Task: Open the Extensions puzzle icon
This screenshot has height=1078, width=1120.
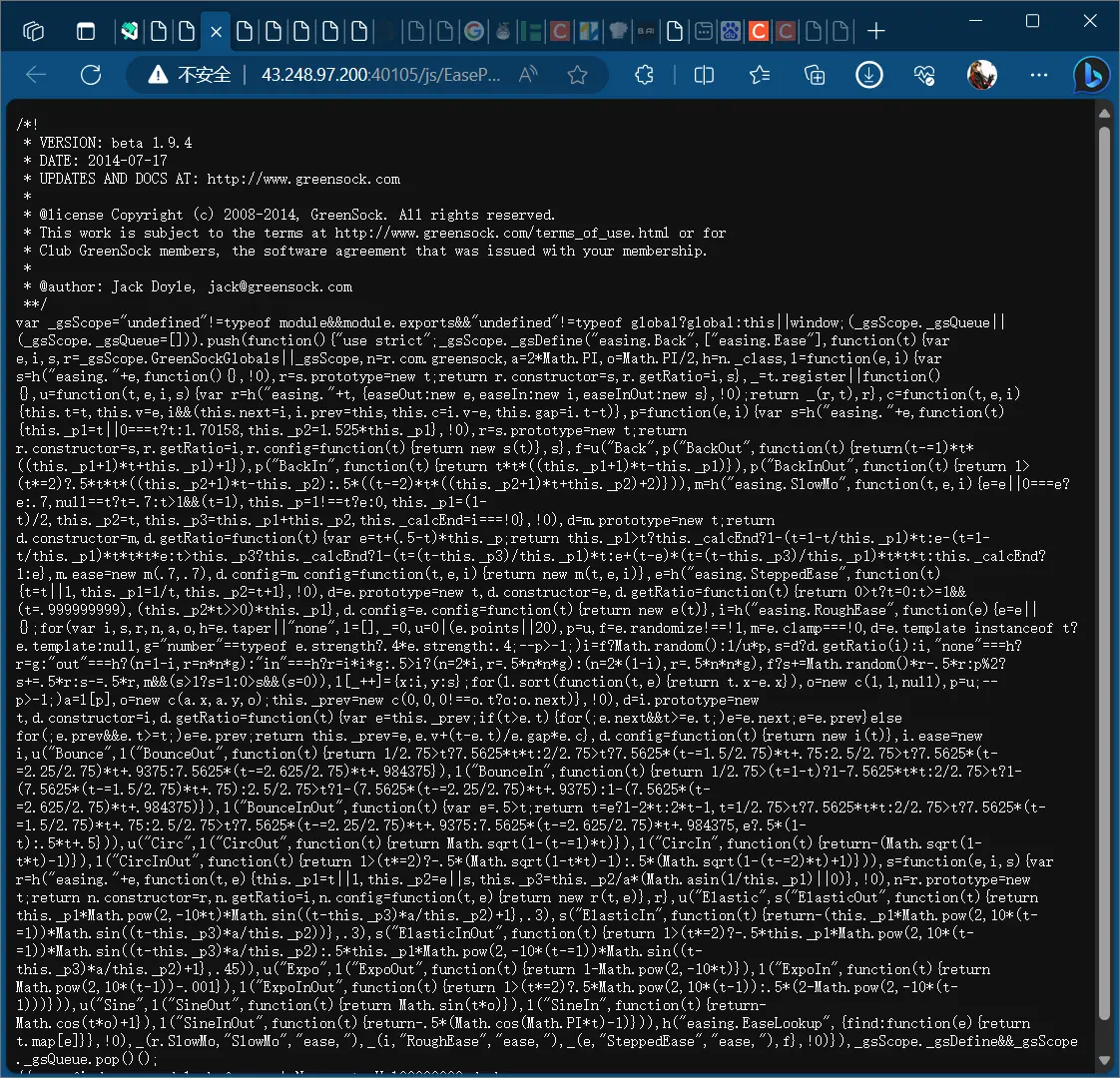Action: [645, 75]
